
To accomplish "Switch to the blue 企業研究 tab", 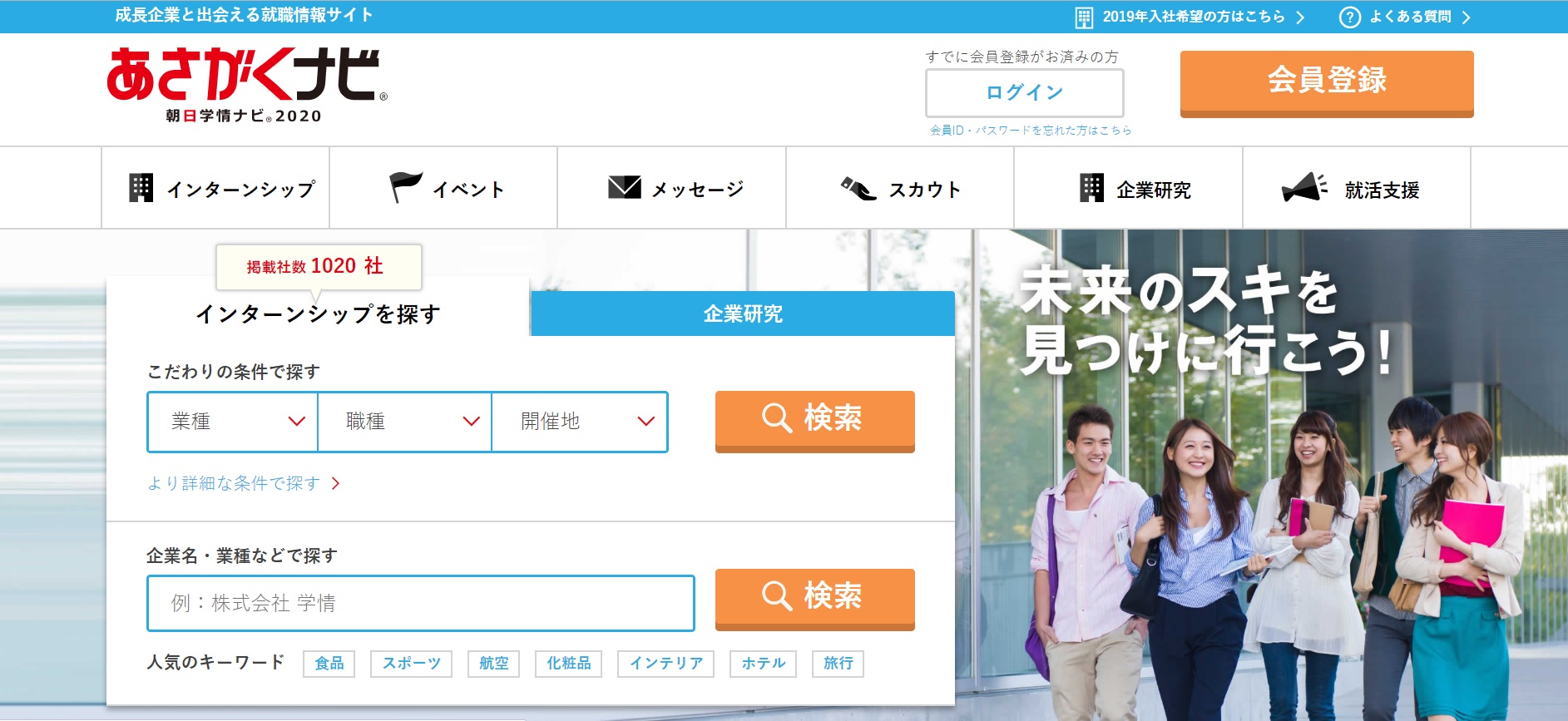I will [742, 314].
